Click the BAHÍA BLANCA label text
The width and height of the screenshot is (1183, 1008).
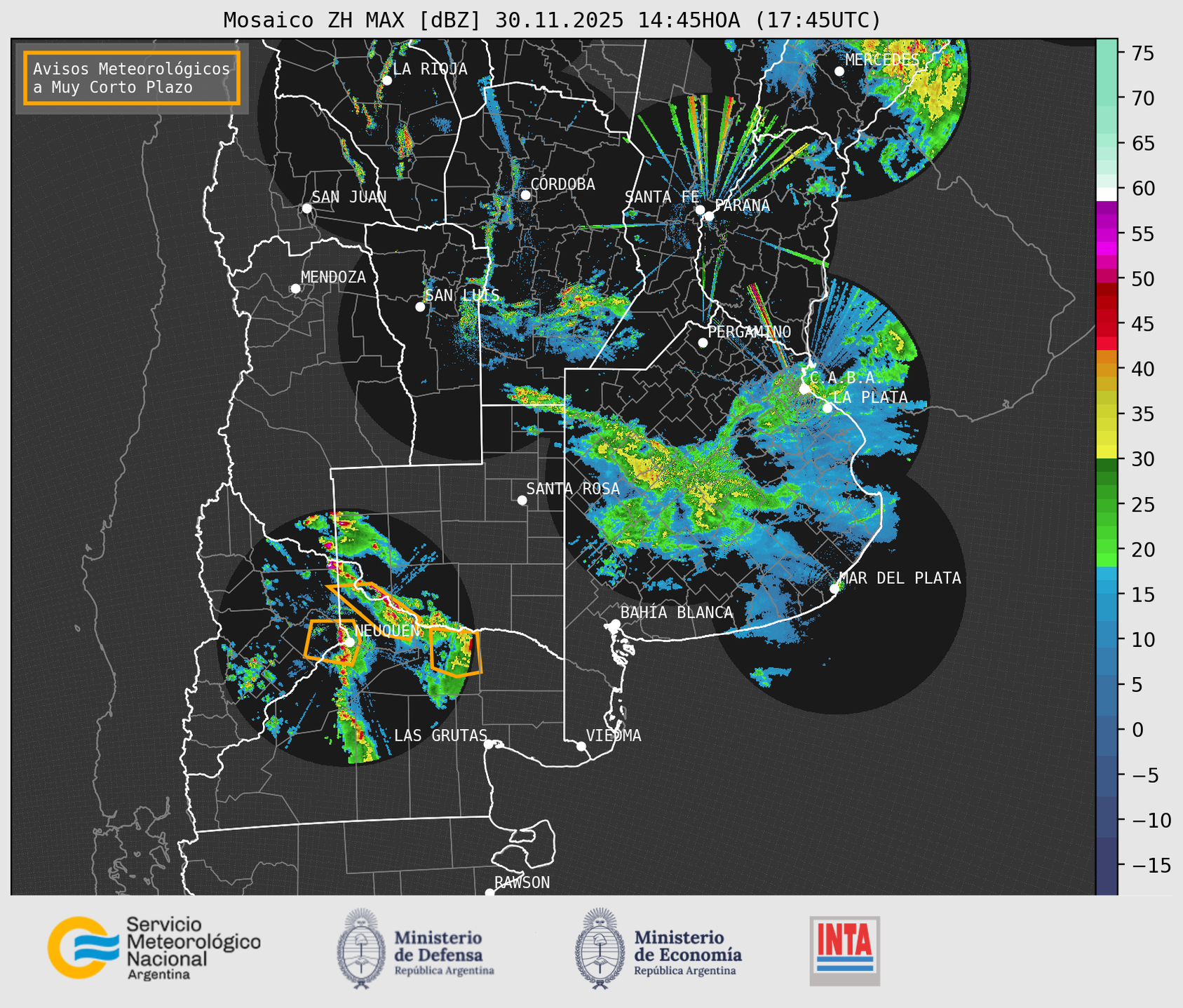pos(677,613)
